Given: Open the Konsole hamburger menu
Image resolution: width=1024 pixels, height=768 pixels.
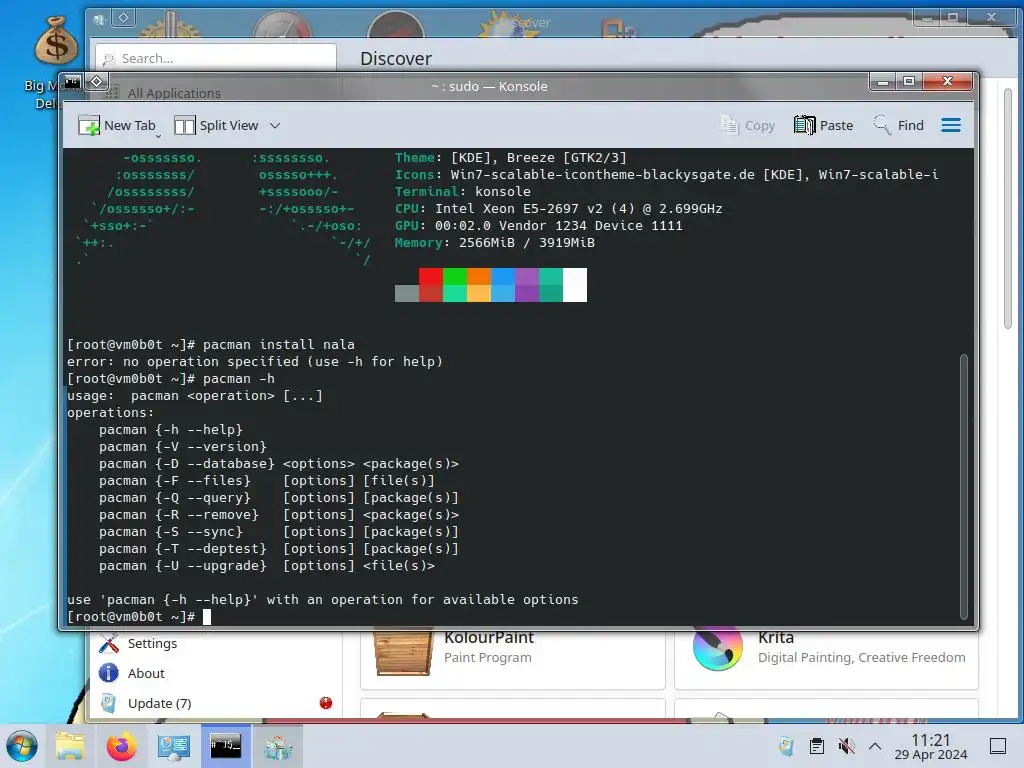Looking at the screenshot, I should tap(951, 125).
